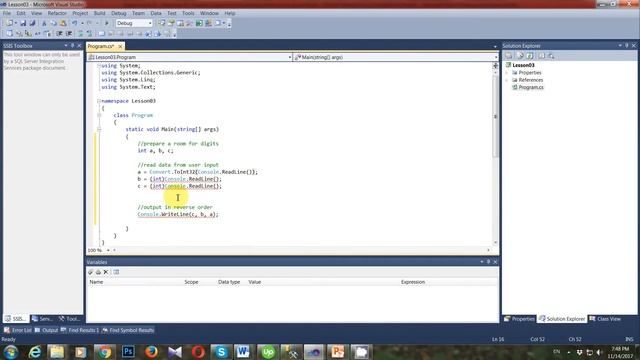
Task: Click the View Class Diagram icon in Solution Explorer
Action: pyautogui.click(x=551, y=56)
